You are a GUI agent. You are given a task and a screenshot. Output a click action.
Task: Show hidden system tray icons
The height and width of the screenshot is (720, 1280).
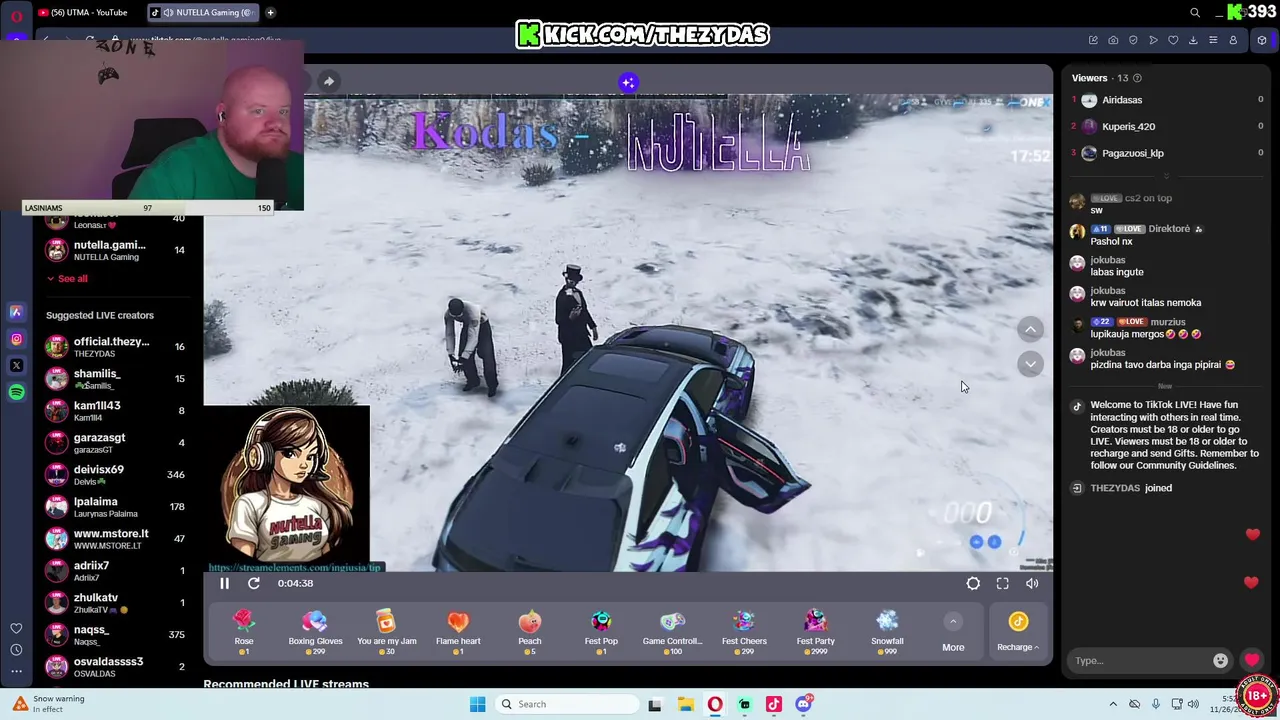point(1113,704)
